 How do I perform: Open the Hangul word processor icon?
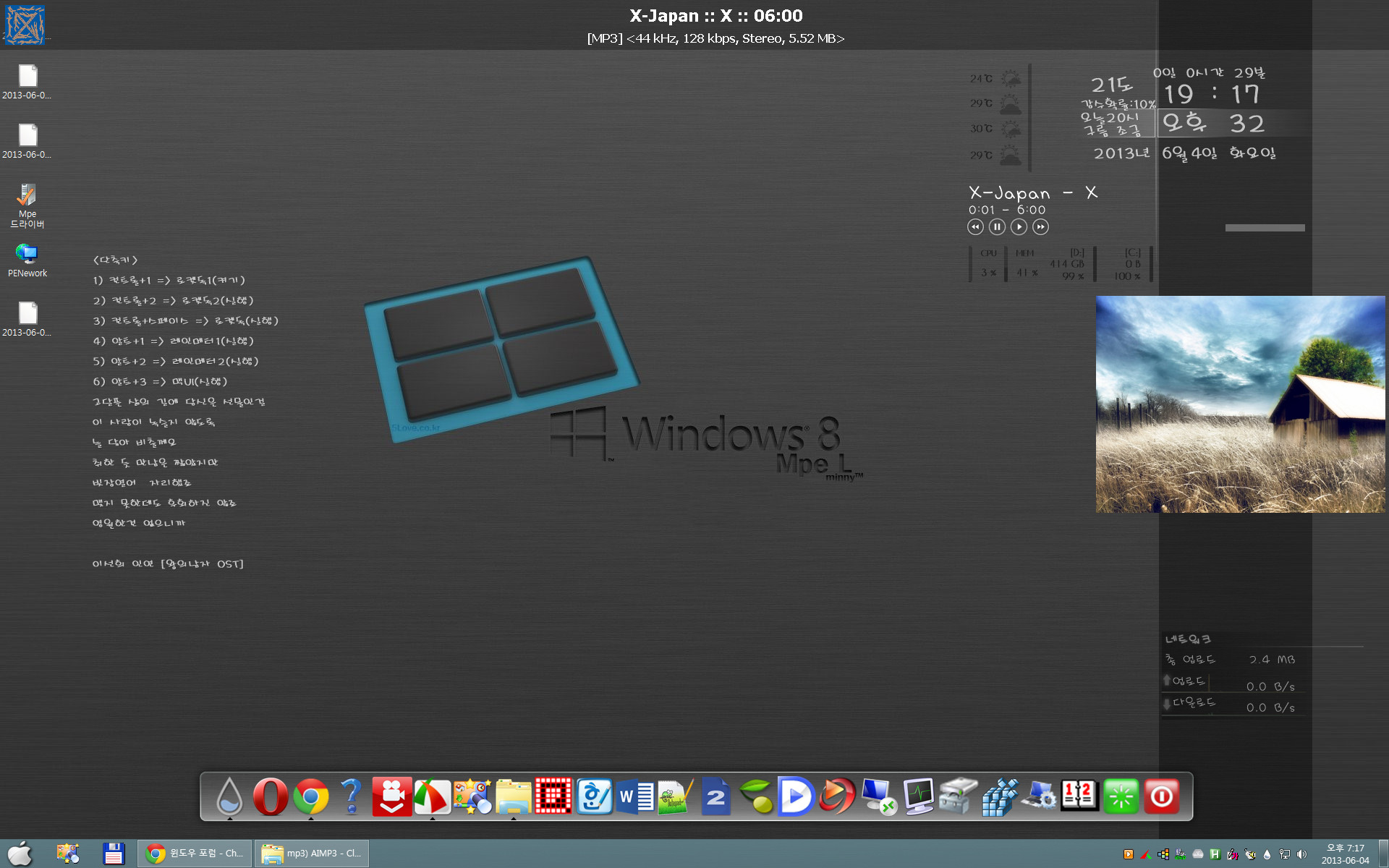pos(594,796)
